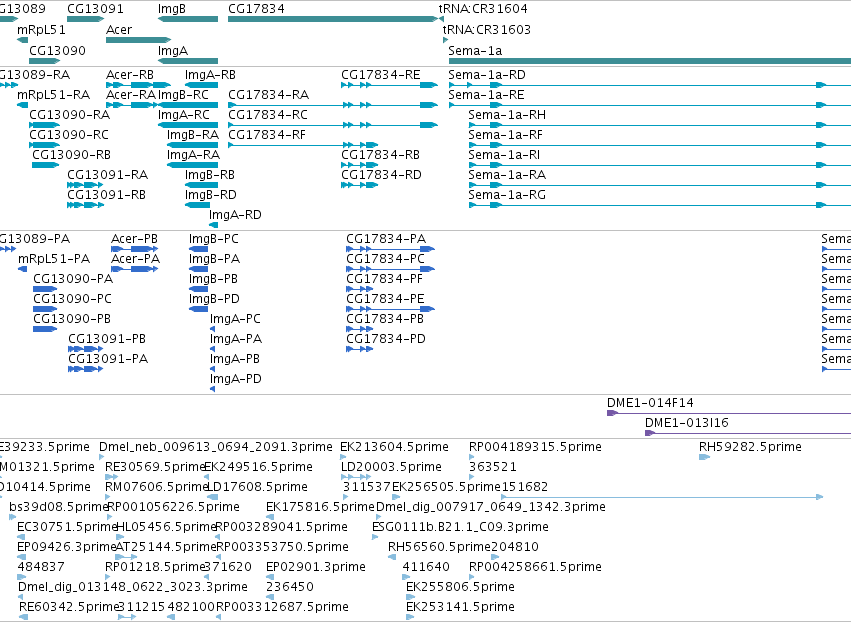Select the lmgA gene label
The width and height of the screenshot is (851, 622).
[173, 51]
